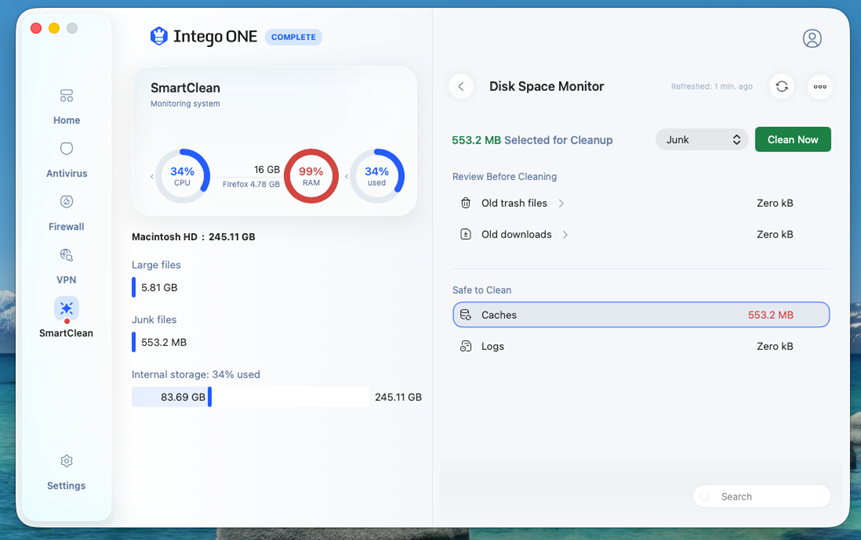Click the Logs icon

click(466, 346)
